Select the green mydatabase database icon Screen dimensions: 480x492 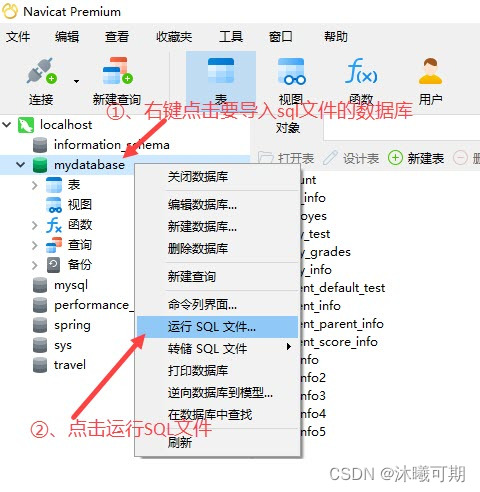coord(40,165)
